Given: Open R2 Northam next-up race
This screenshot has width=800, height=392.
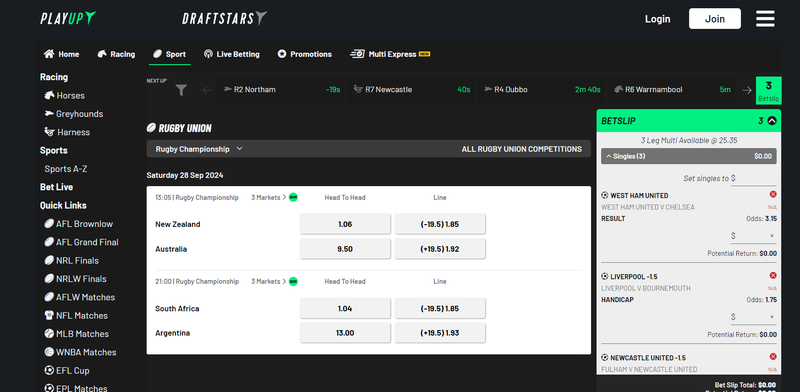Looking at the screenshot, I should coord(282,90).
